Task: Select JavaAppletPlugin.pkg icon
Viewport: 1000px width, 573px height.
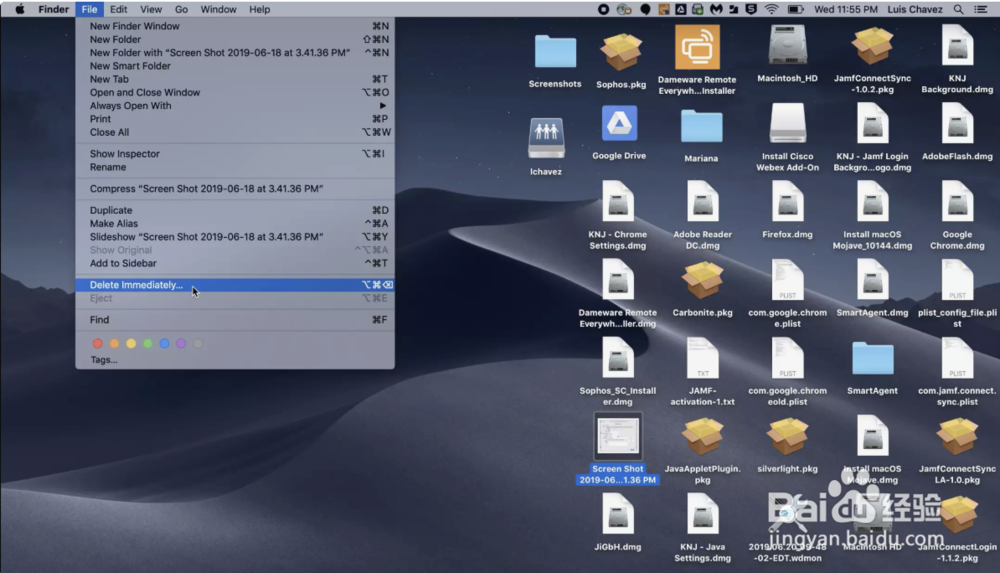Action: 702,436
